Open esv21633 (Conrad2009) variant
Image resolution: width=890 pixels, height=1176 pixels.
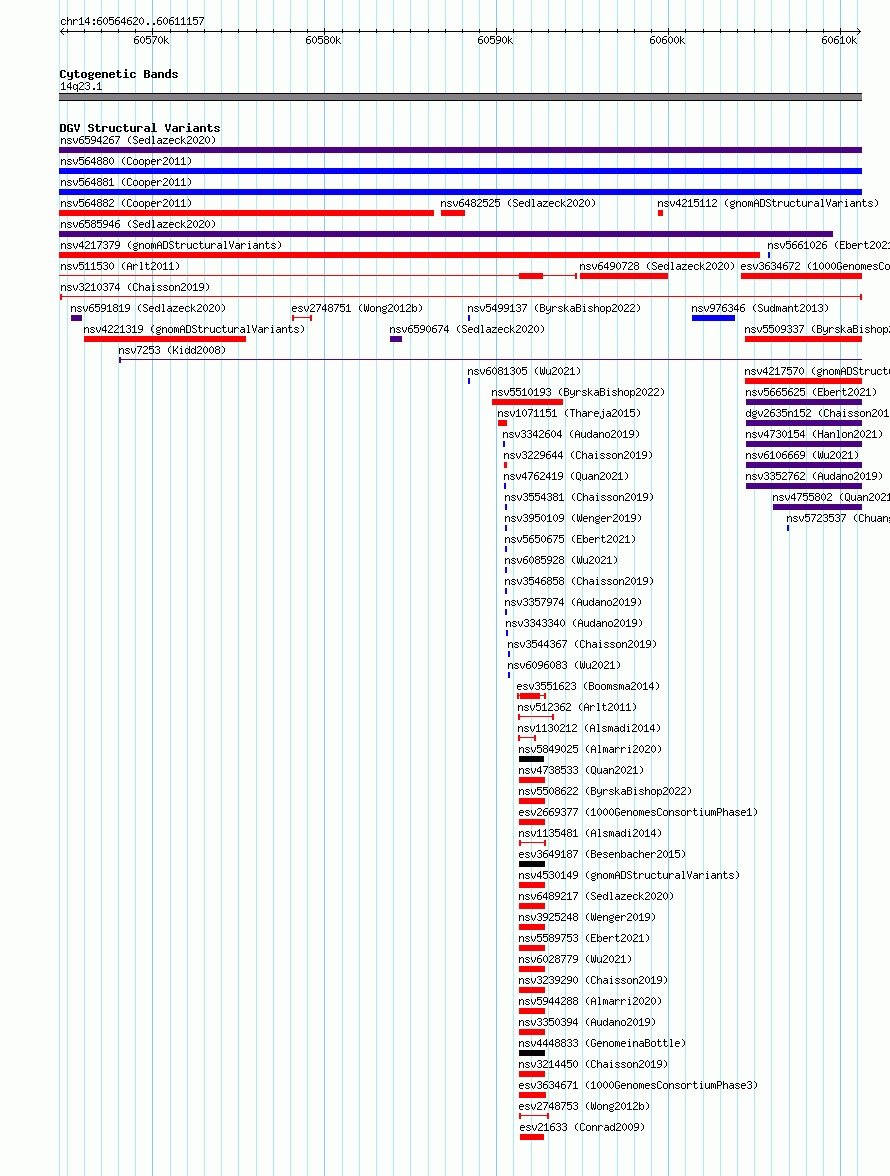(582, 1127)
